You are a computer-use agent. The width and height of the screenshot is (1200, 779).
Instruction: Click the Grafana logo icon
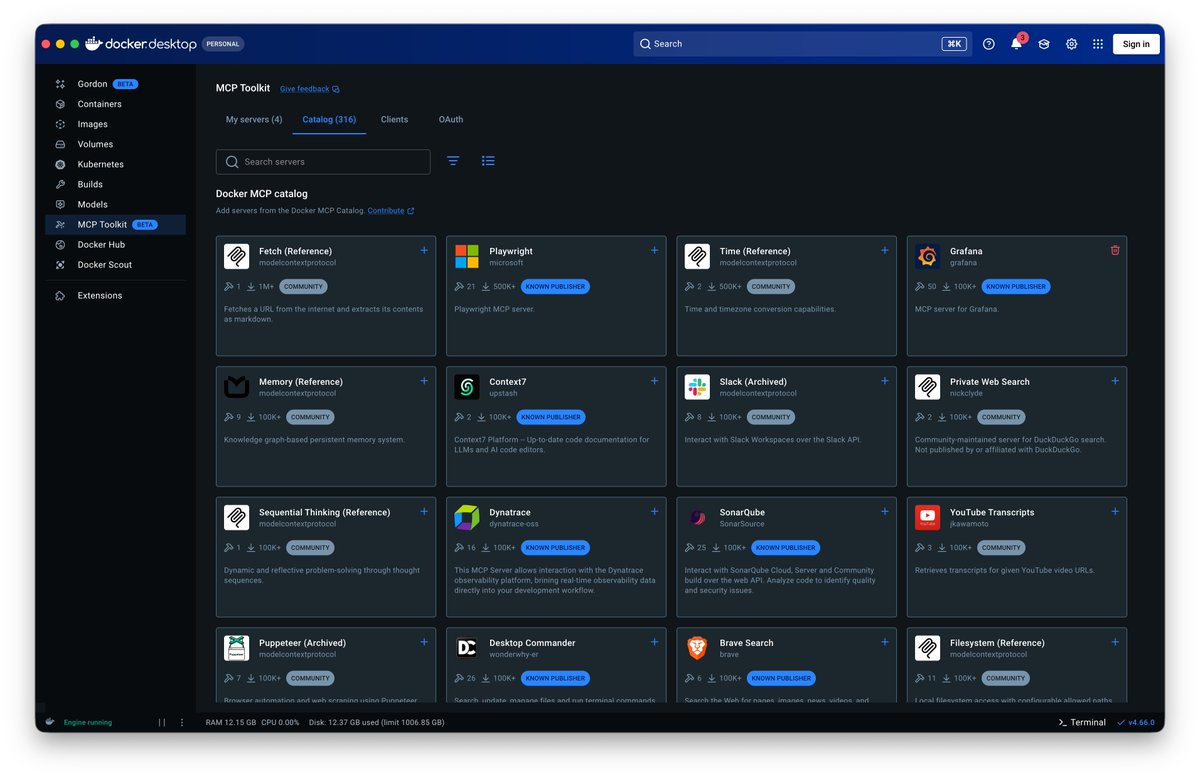(x=927, y=257)
